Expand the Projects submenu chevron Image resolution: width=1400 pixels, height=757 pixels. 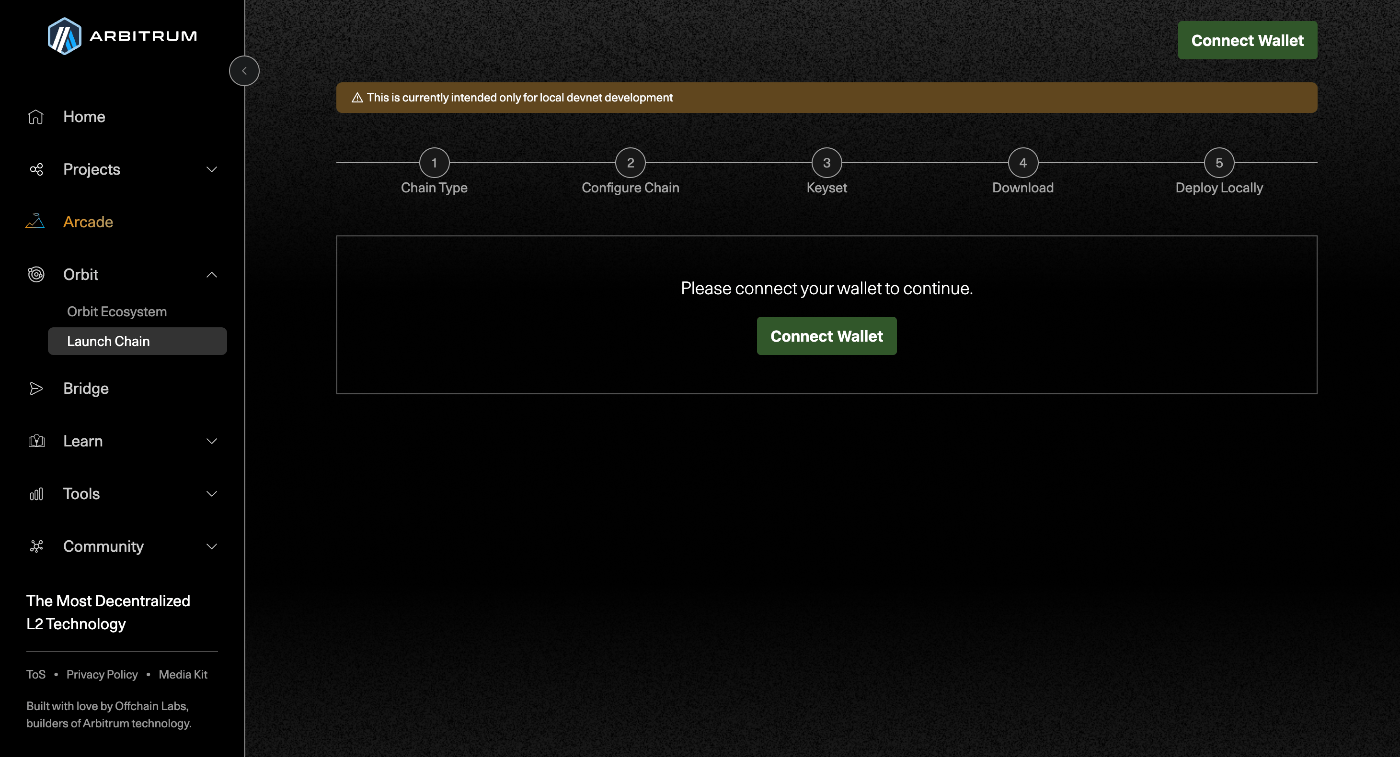pyautogui.click(x=212, y=170)
